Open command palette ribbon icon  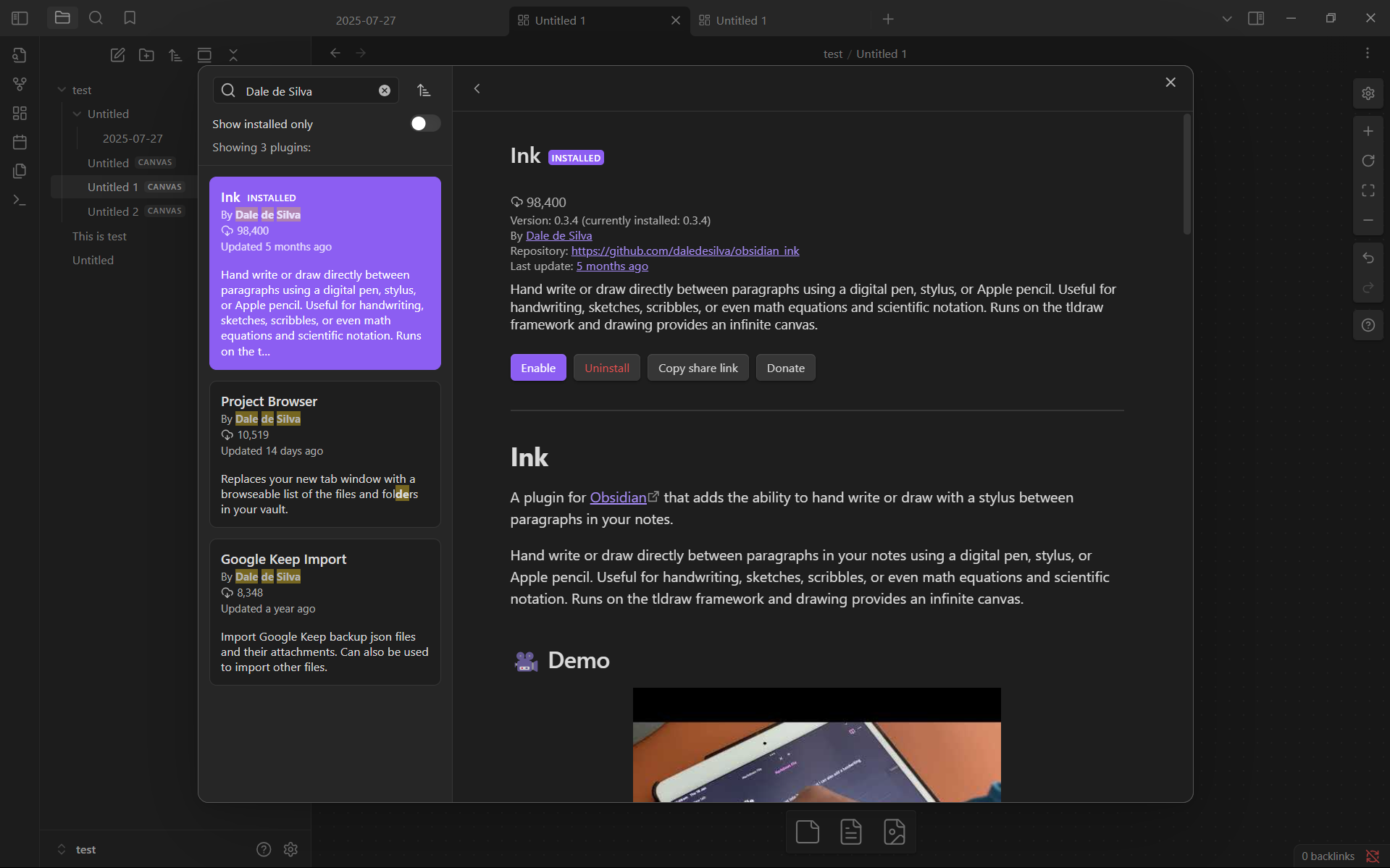point(20,200)
